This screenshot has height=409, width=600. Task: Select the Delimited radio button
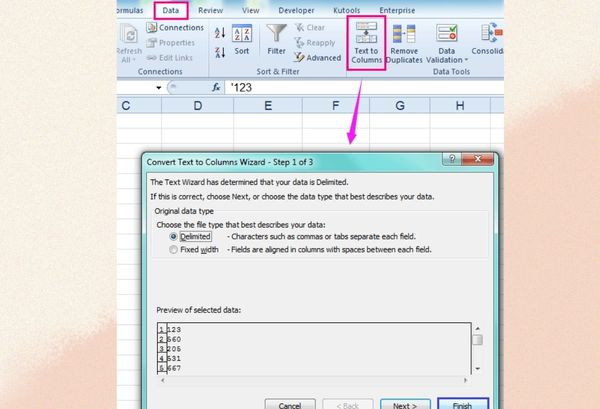(x=173, y=236)
